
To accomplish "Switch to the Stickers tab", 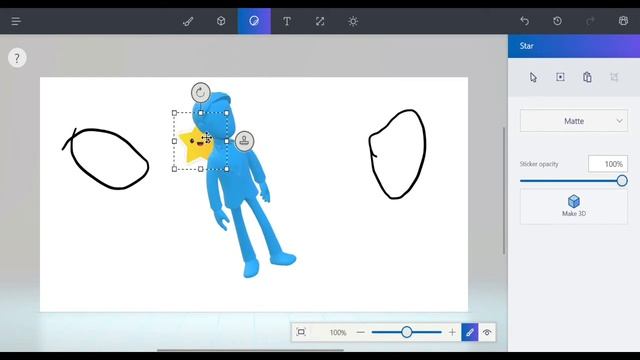I will coord(254,21).
